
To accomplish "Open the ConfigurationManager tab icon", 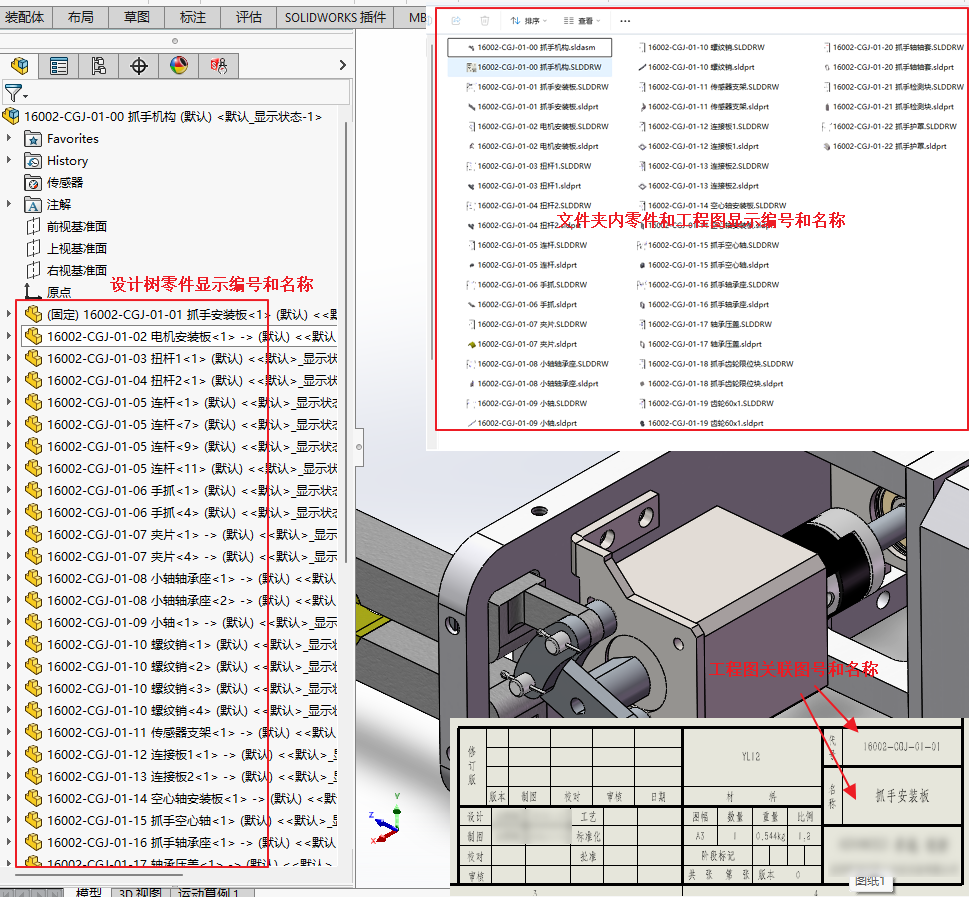I will coord(98,66).
